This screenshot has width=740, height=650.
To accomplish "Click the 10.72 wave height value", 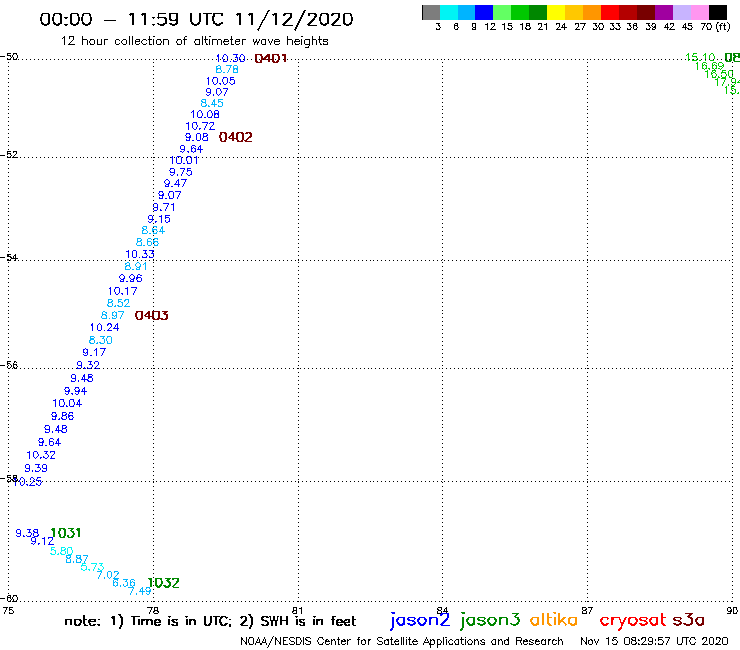I will 200,127.
